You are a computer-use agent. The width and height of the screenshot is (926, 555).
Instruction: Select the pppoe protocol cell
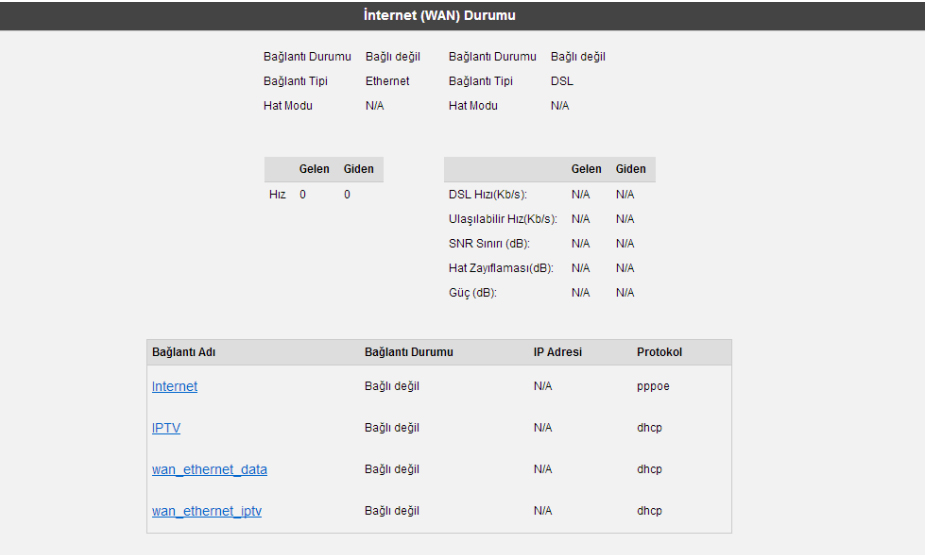(x=653, y=387)
